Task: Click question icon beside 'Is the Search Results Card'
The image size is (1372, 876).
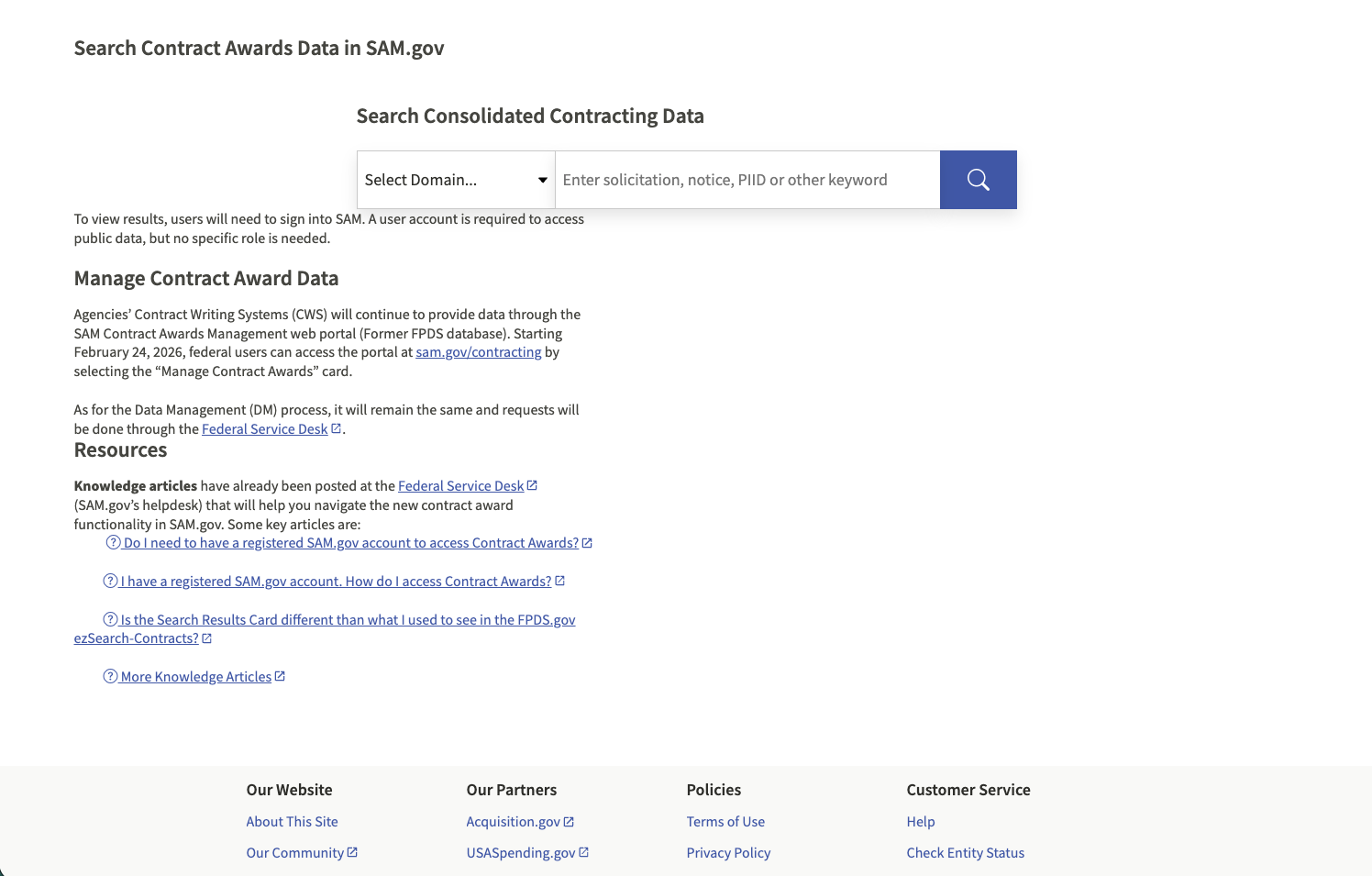Action: 110,619
